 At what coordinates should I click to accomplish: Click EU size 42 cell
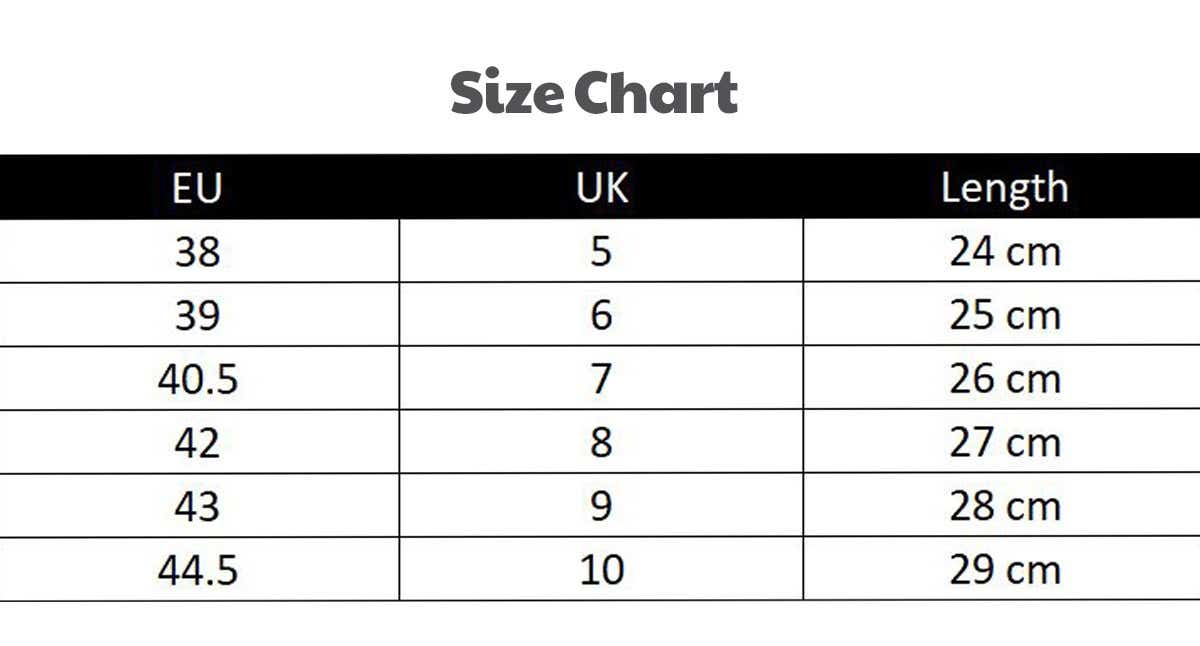197,442
